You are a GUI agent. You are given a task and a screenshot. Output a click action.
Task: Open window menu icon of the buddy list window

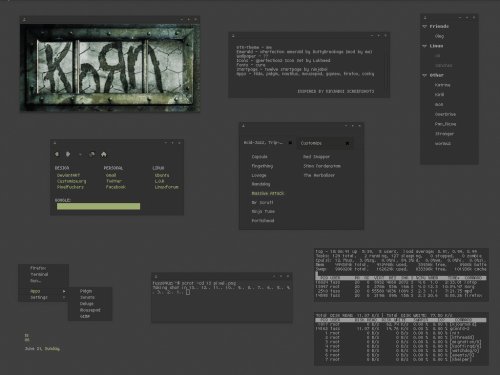[425, 18]
